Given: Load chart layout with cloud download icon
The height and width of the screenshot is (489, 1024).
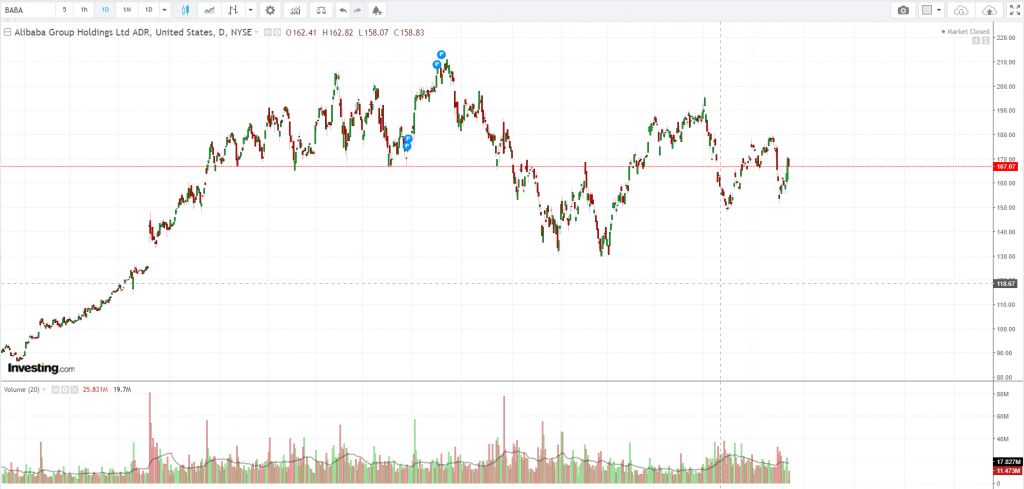Looking at the screenshot, I should coord(961,10).
